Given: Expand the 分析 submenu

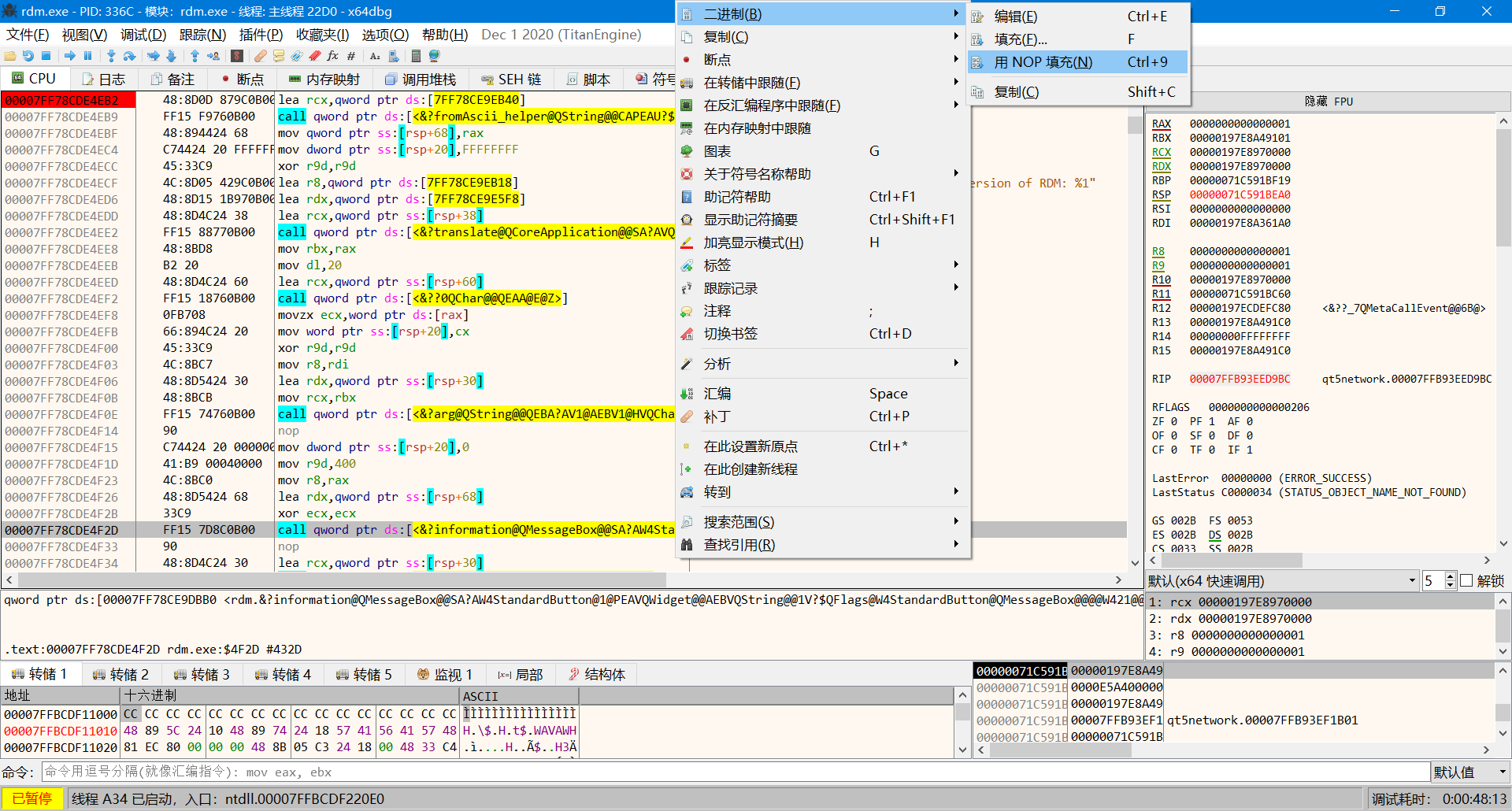Looking at the screenshot, I should (821, 364).
